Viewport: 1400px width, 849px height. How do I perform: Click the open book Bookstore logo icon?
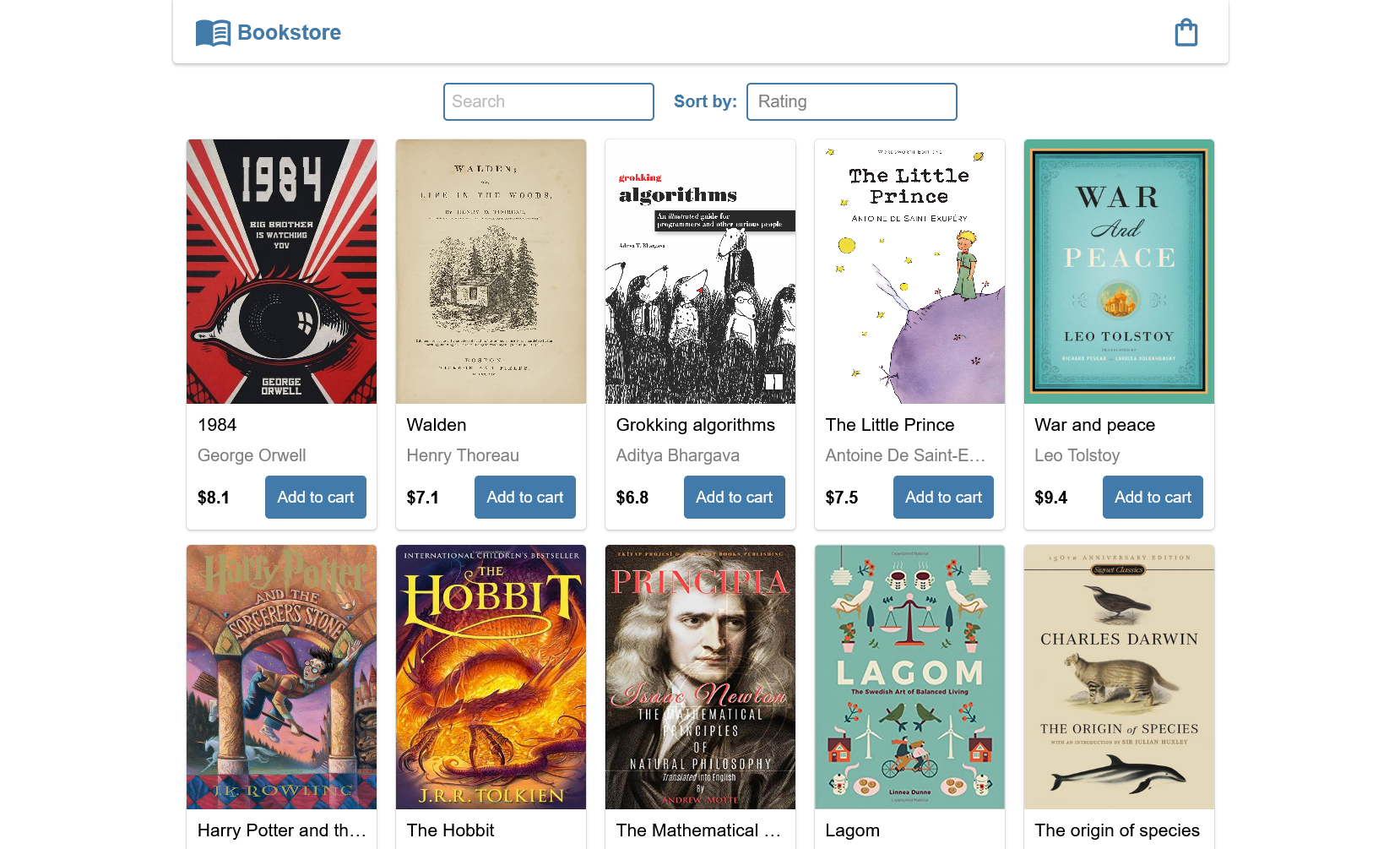(213, 33)
